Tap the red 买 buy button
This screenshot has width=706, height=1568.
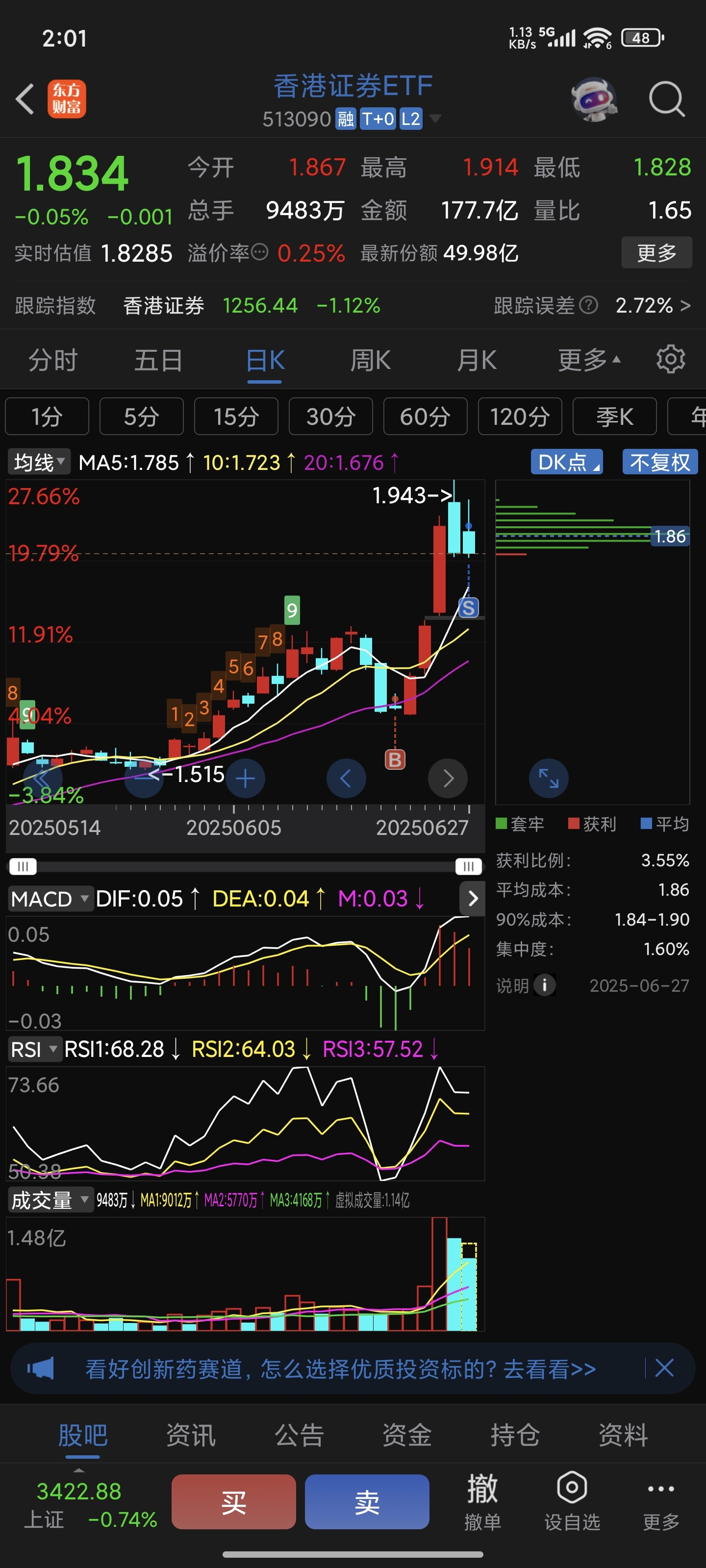pyautogui.click(x=234, y=1502)
